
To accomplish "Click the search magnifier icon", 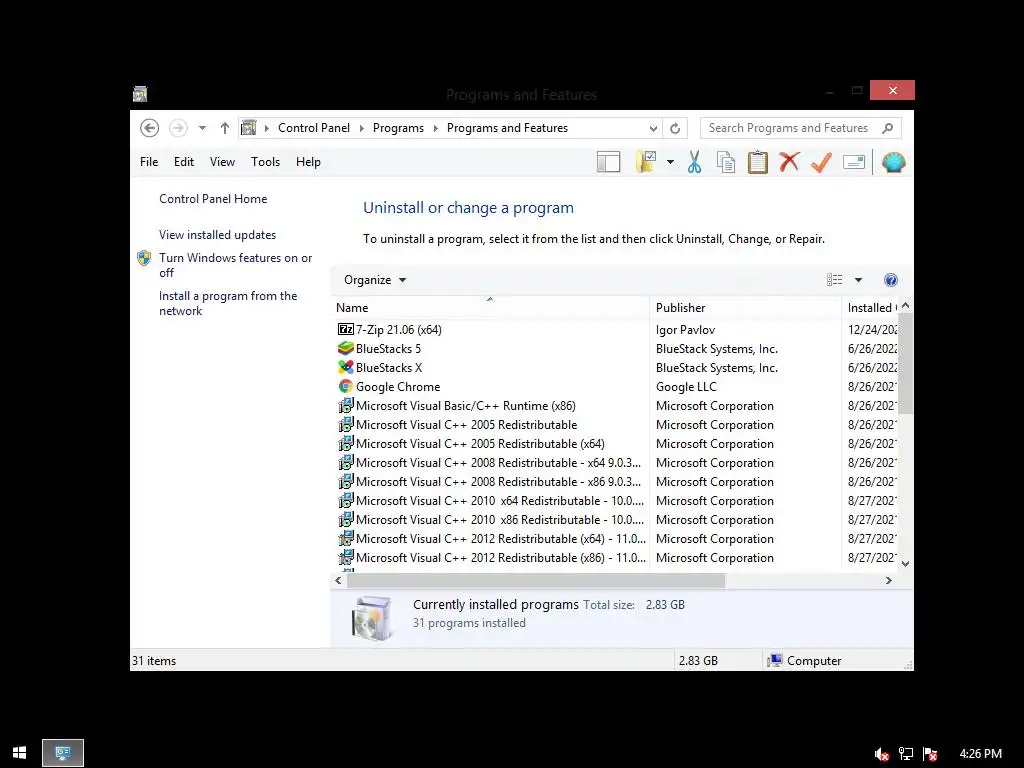I will [888, 128].
